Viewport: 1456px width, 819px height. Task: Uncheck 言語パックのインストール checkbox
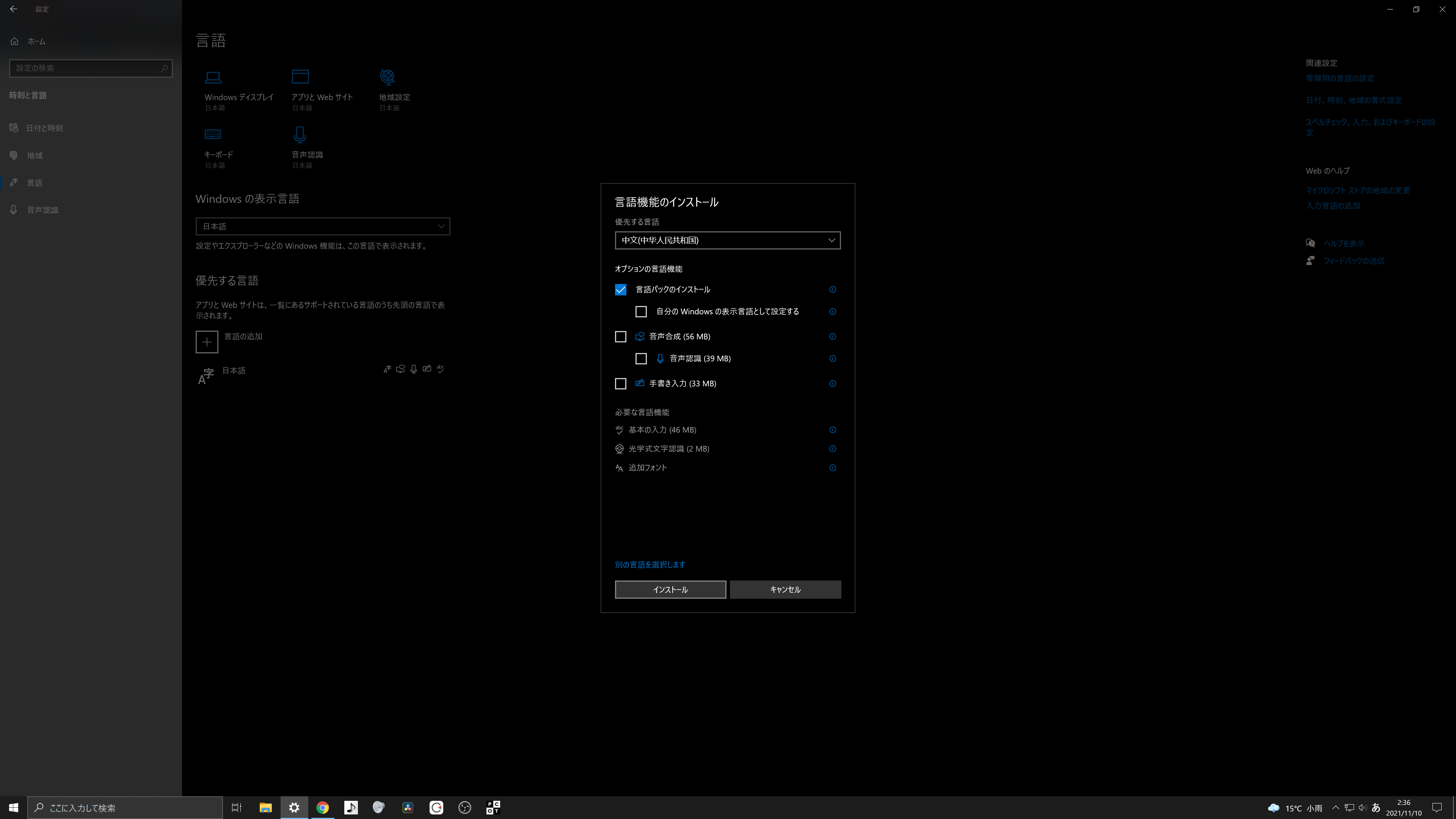tap(621, 289)
